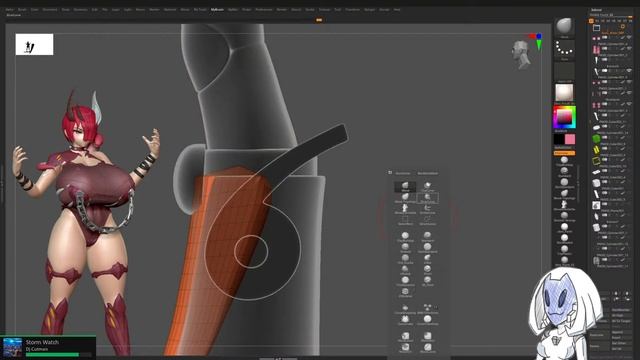This screenshot has height=360, width=640.
Task: Select the brush directly below the highlighted popup brush
Action: (x=405, y=198)
